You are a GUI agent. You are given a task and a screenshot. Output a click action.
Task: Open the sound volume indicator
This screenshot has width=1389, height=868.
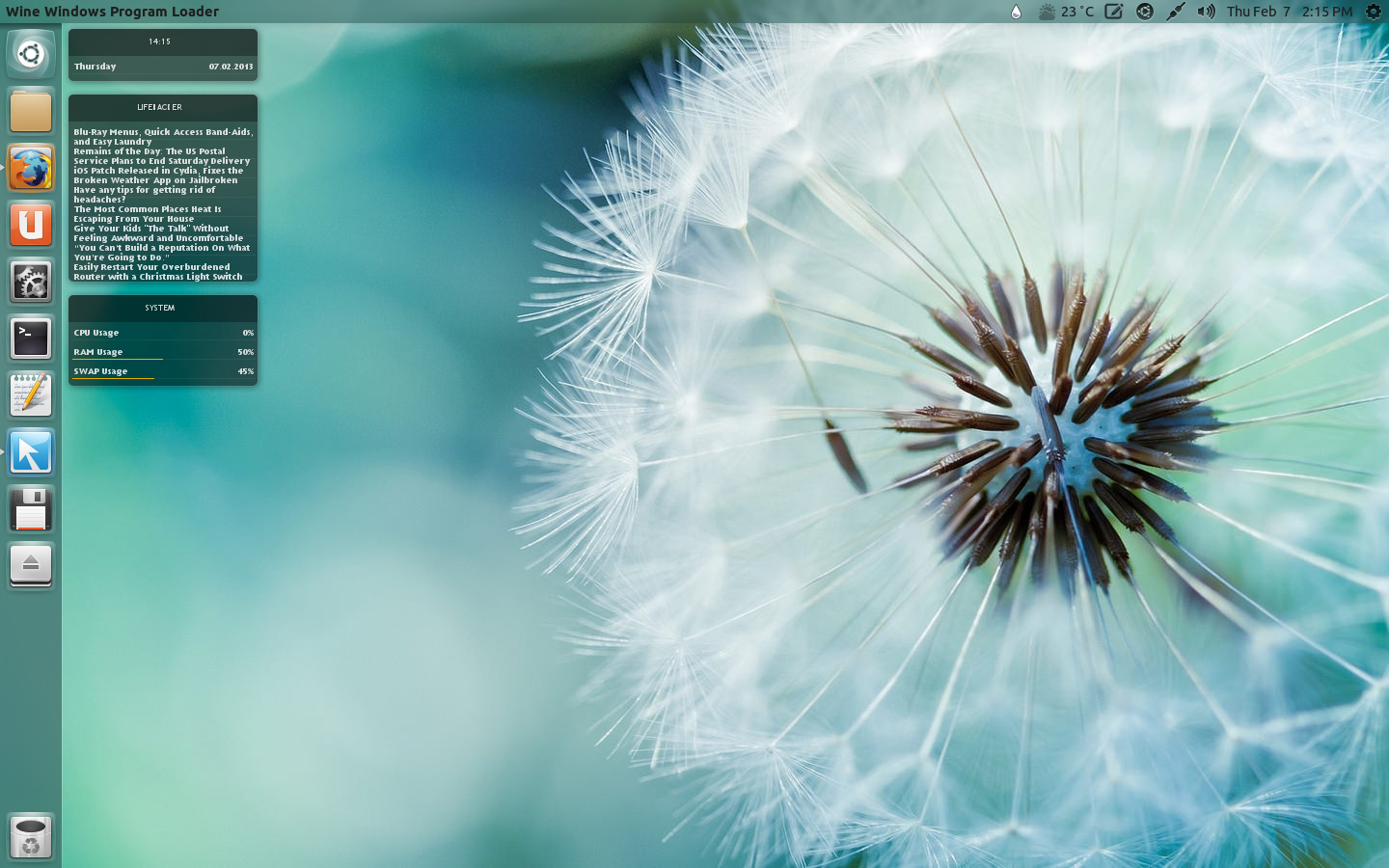coord(1206,12)
